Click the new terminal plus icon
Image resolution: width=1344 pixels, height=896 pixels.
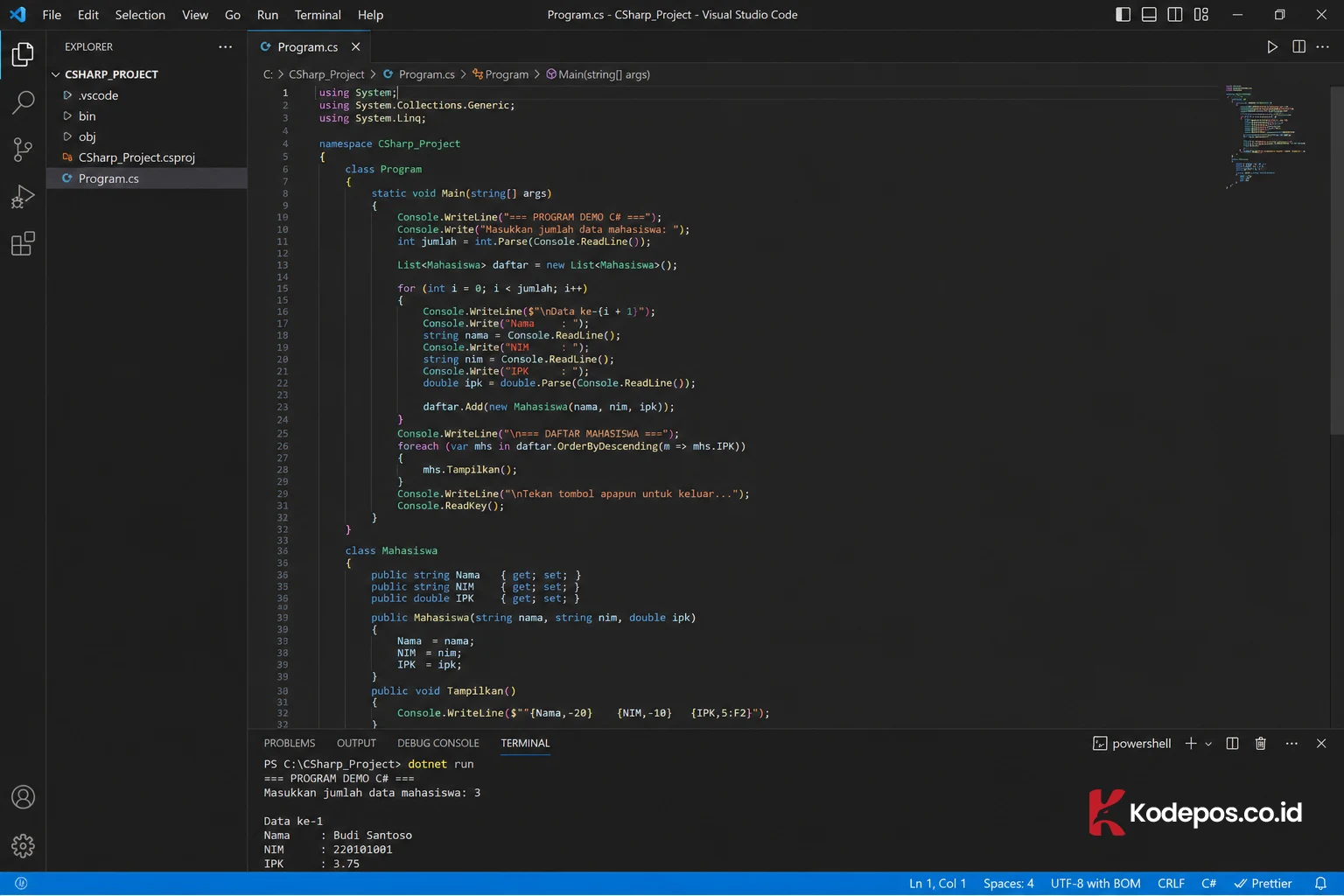pos(1191,744)
